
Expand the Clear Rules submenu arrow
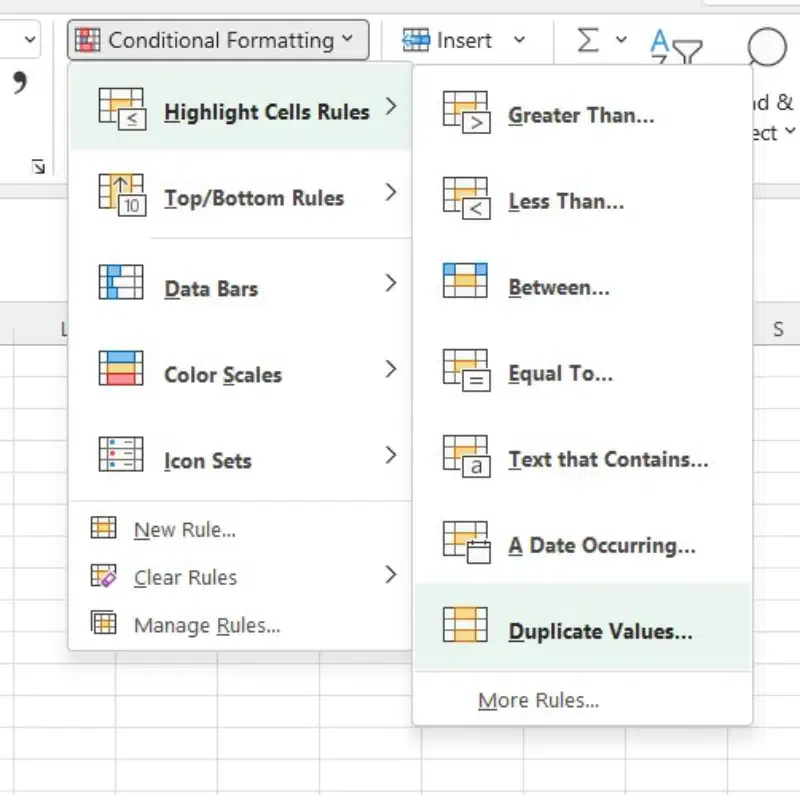click(390, 575)
